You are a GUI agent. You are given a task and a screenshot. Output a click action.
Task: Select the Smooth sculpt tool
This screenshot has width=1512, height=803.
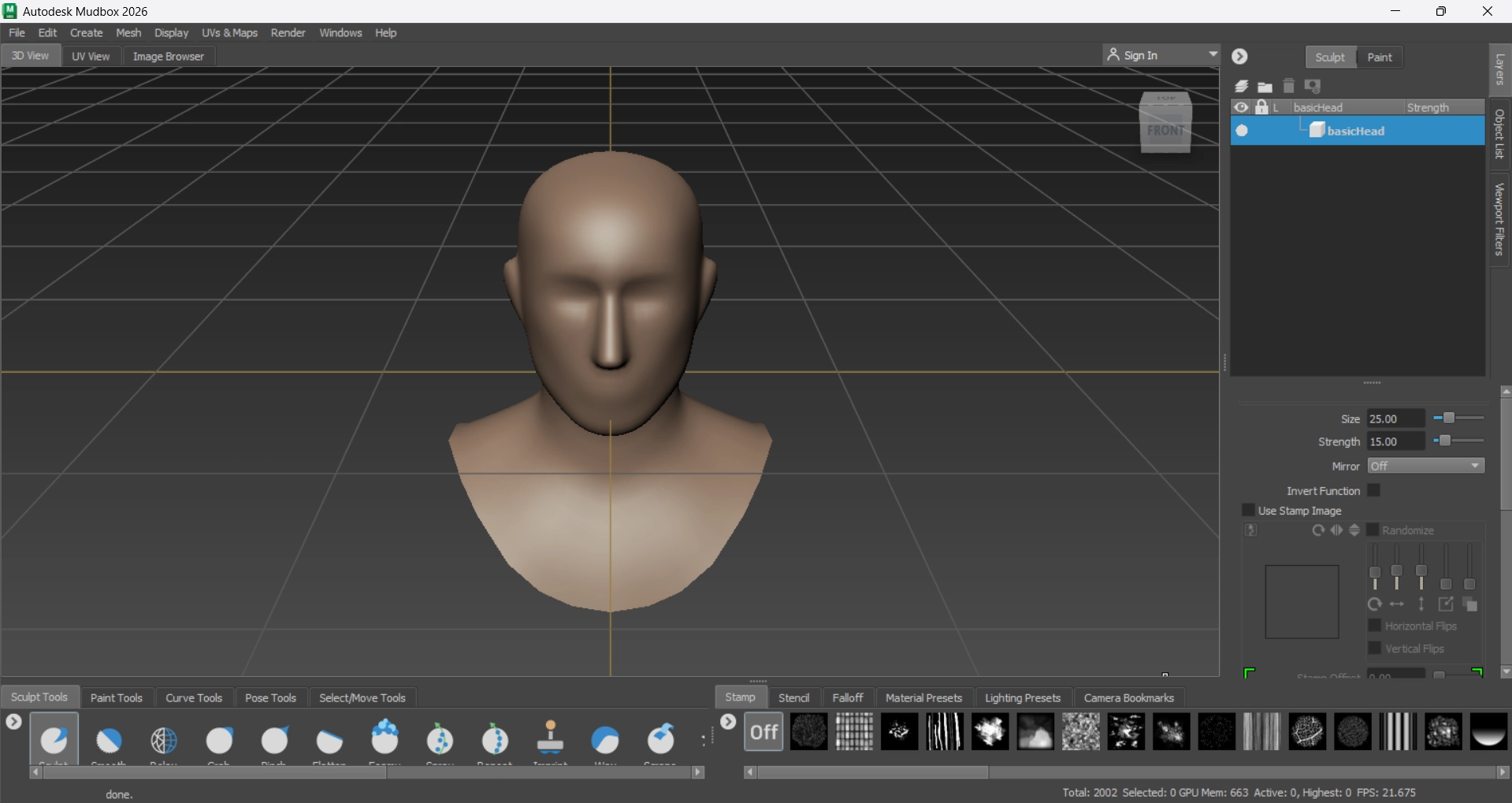[109, 740]
